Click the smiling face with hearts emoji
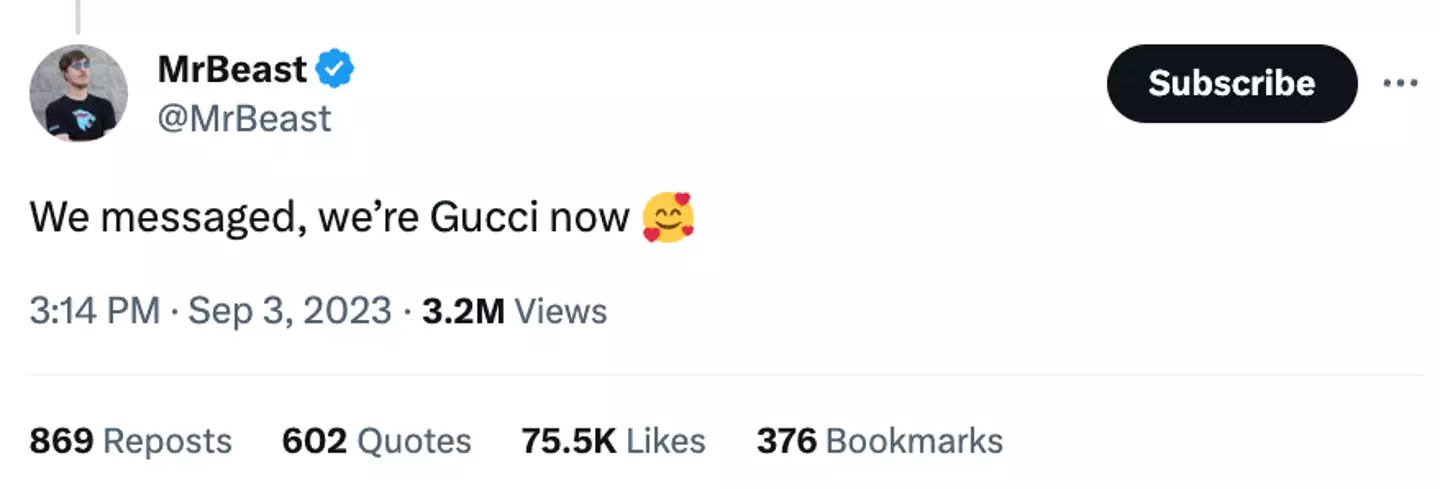Screen dimensions: 1440x489 [x=668, y=217]
